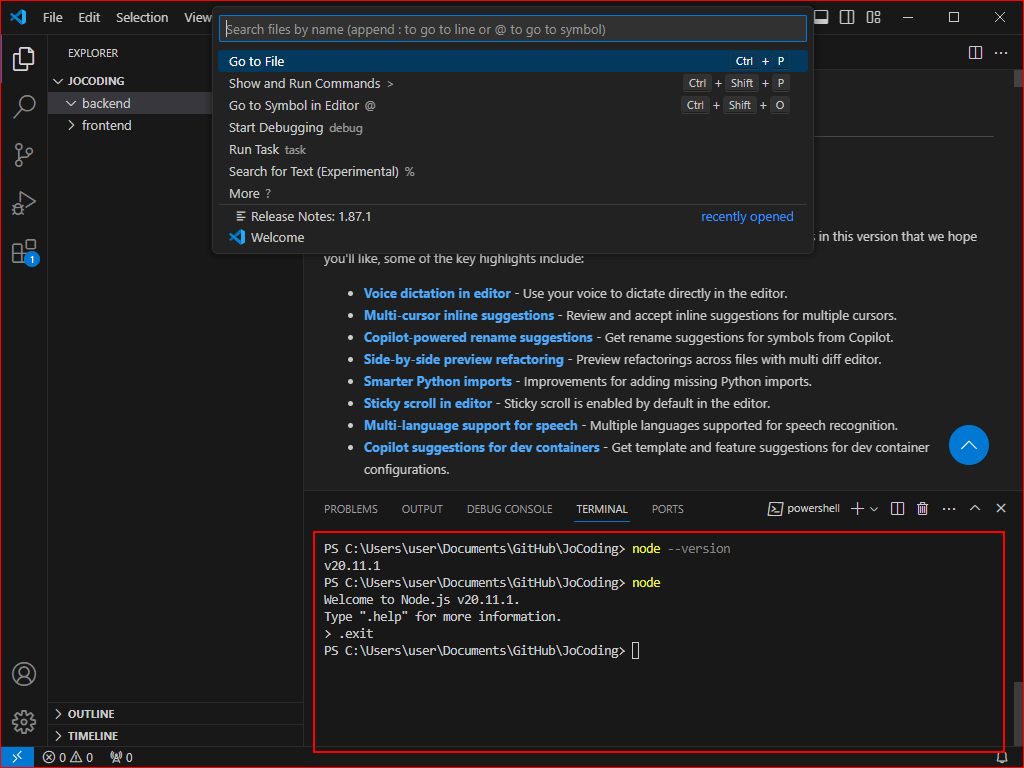Open Copilot suggestions for dev containers link
This screenshot has width=1024, height=768.
coord(481,447)
